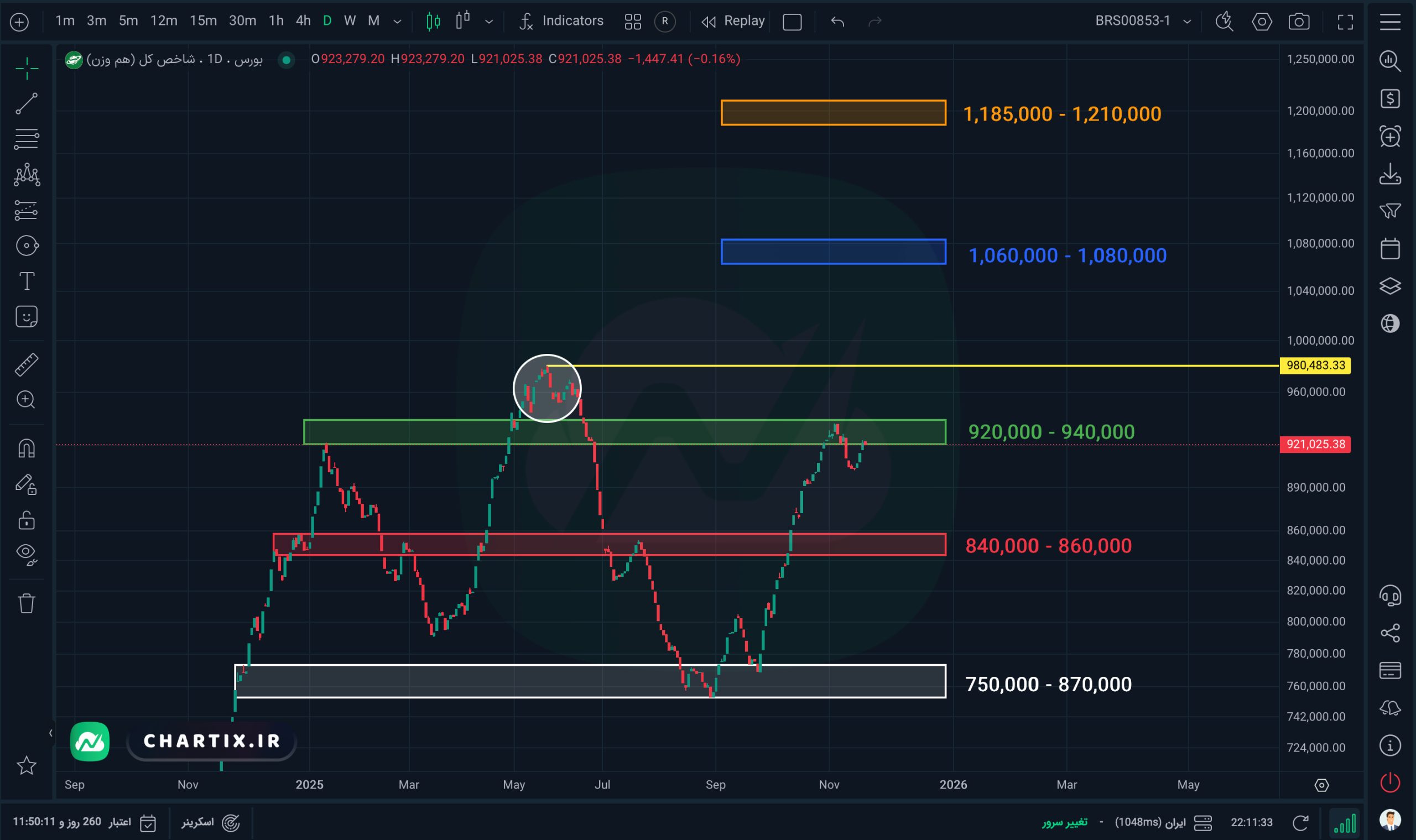This screenshot has width=1416, height=840.
Task: Switch to the 4h timeframe
Action: coord(303,21)
